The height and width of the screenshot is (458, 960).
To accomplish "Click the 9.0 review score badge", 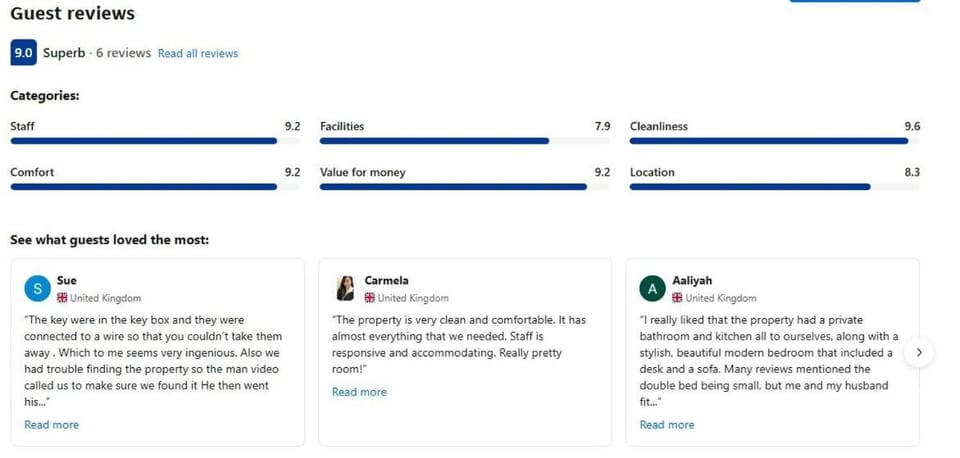I will pos(23,53).
